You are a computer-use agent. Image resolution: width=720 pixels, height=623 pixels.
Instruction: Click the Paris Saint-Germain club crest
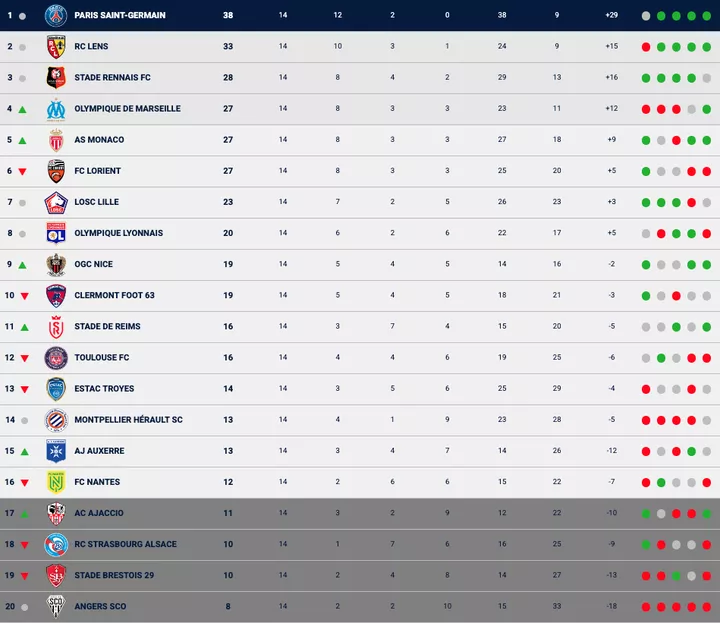(x=56, y=15)
